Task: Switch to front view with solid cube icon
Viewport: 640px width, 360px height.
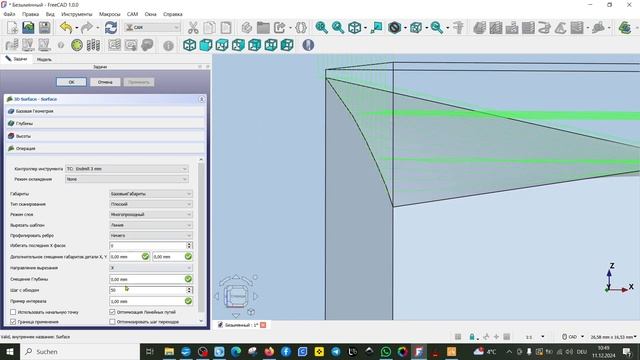Action: point(206,45)
